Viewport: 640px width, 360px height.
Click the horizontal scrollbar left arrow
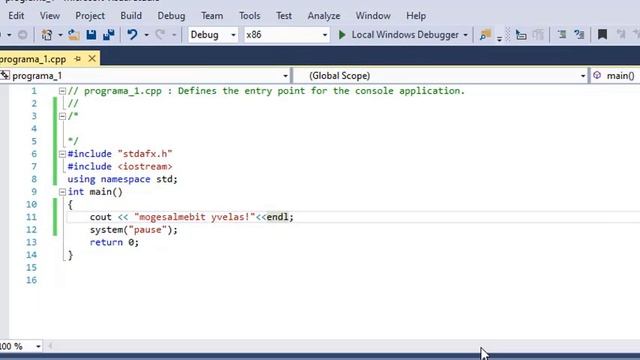coord(50,347)
